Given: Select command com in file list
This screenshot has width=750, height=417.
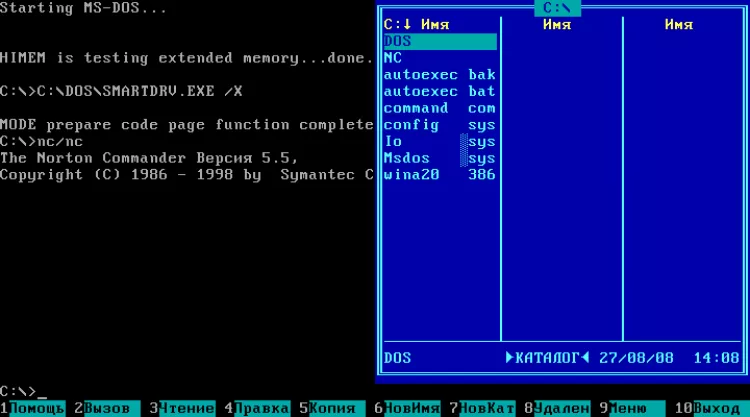Looking at the screenshot, I should coord(439,108).
